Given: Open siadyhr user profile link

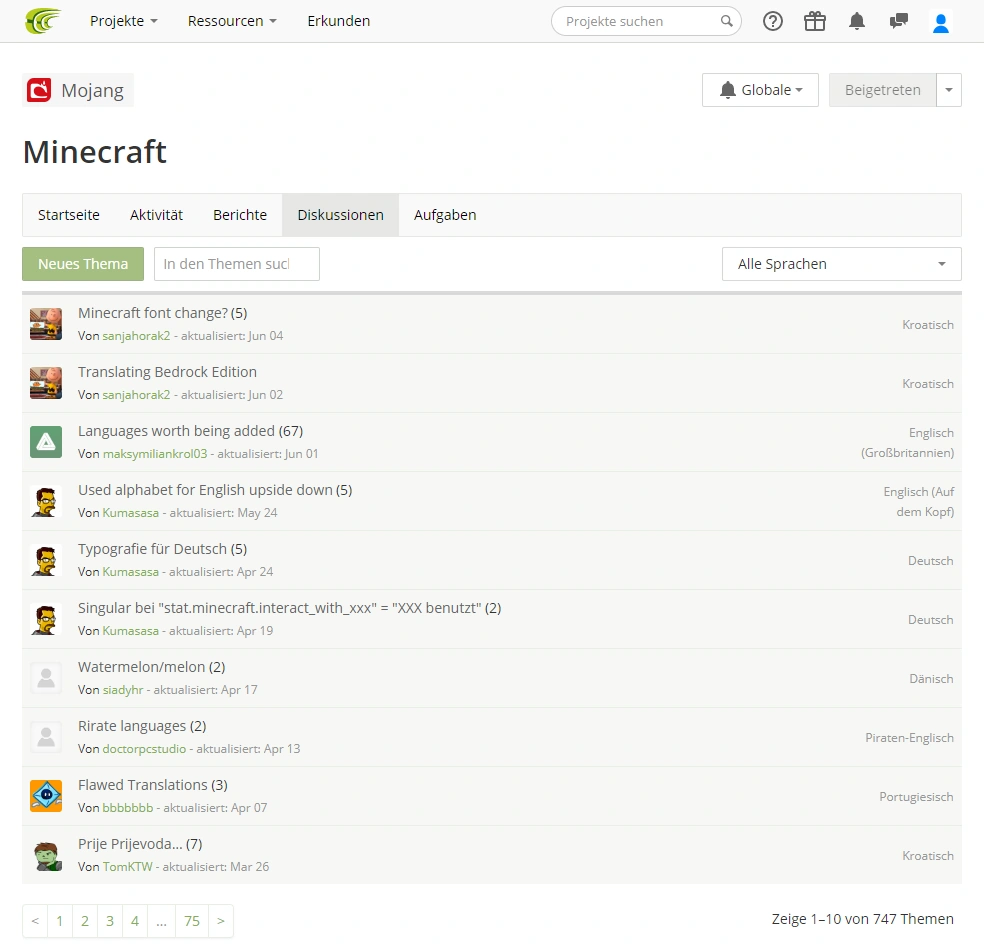Looking at the screenshot, I should pyautogui.click(x=123, y=690).
